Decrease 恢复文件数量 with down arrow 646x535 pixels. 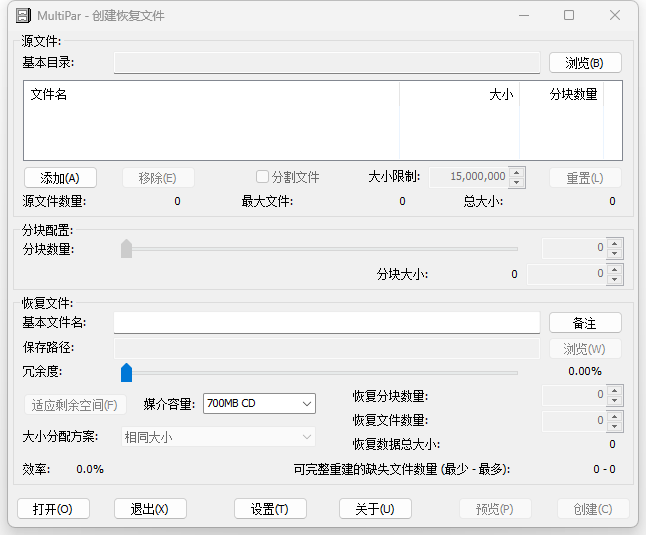615,426
